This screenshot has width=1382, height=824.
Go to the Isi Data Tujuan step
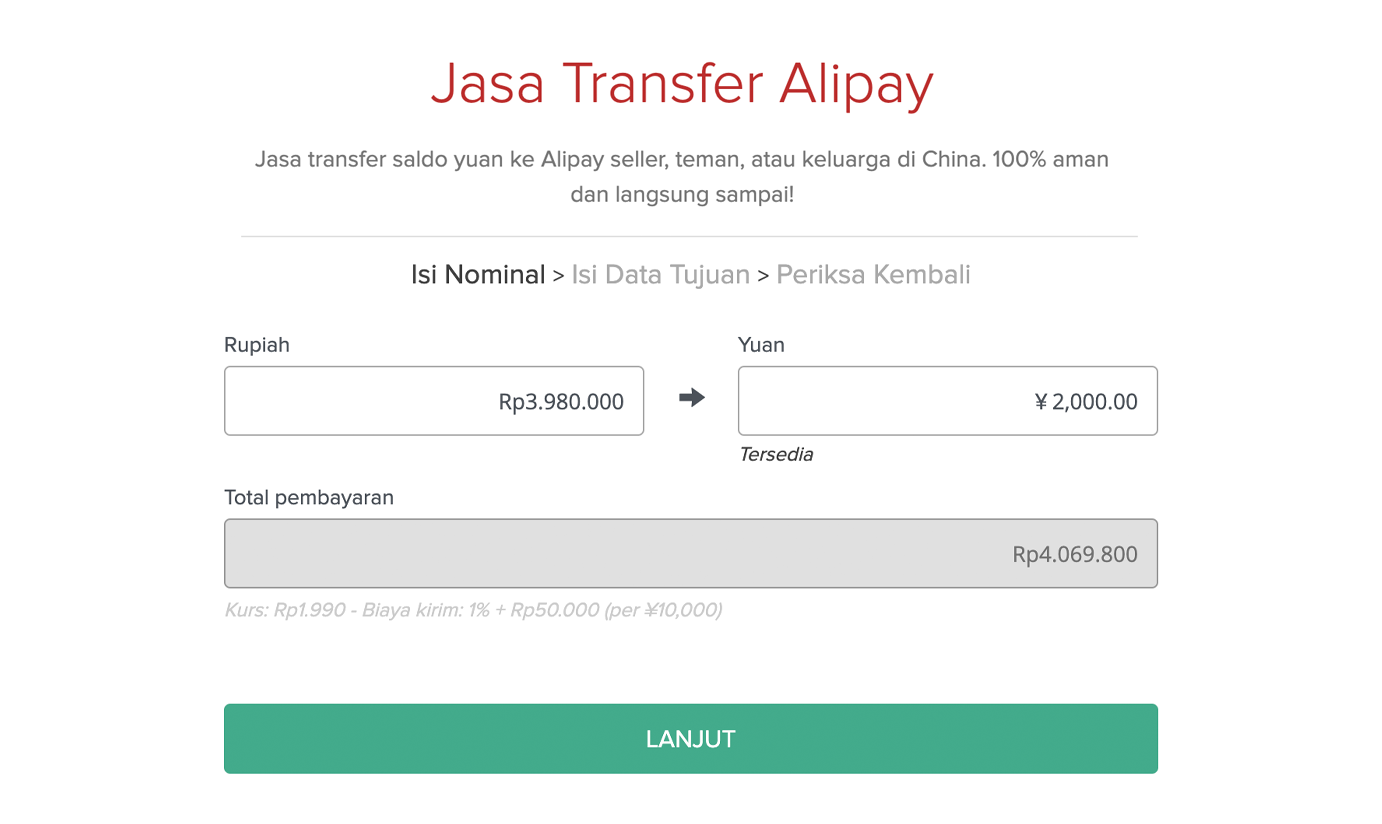[x=660, y=275]
